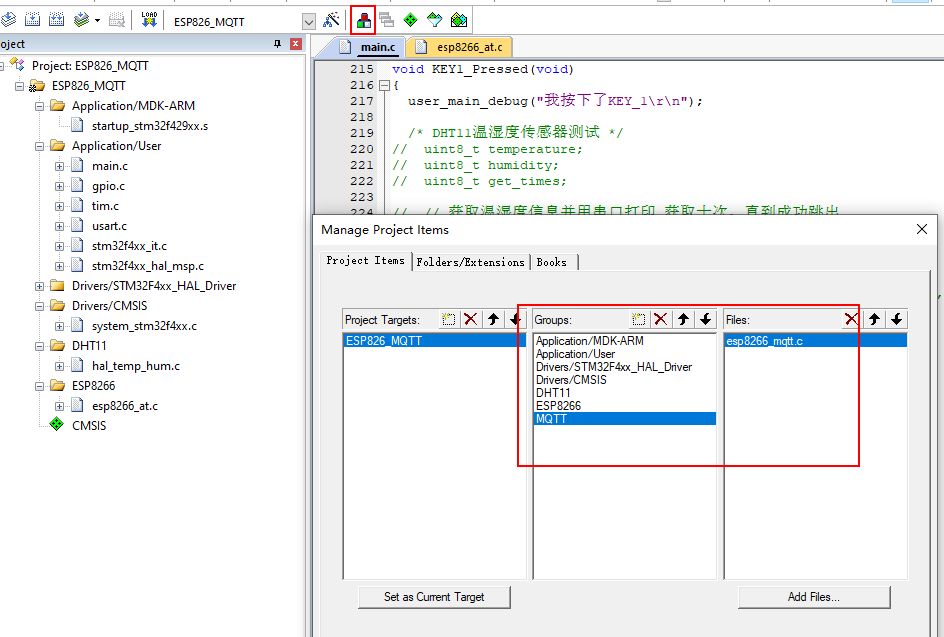Select hal_temp_hum.c in the project tree
944x637 pixels.
[x=135, y=365]
